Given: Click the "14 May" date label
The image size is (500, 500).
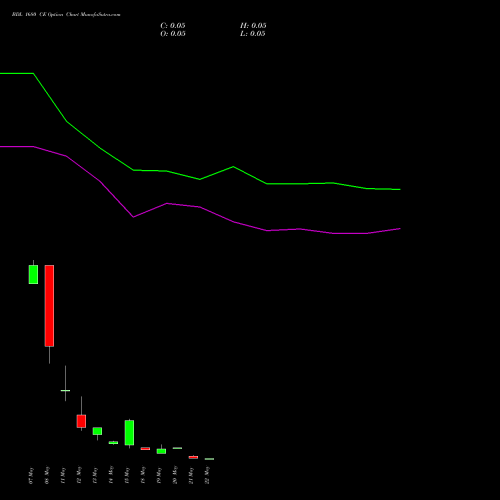Looking at the screenshot, I should click(111, 475).
